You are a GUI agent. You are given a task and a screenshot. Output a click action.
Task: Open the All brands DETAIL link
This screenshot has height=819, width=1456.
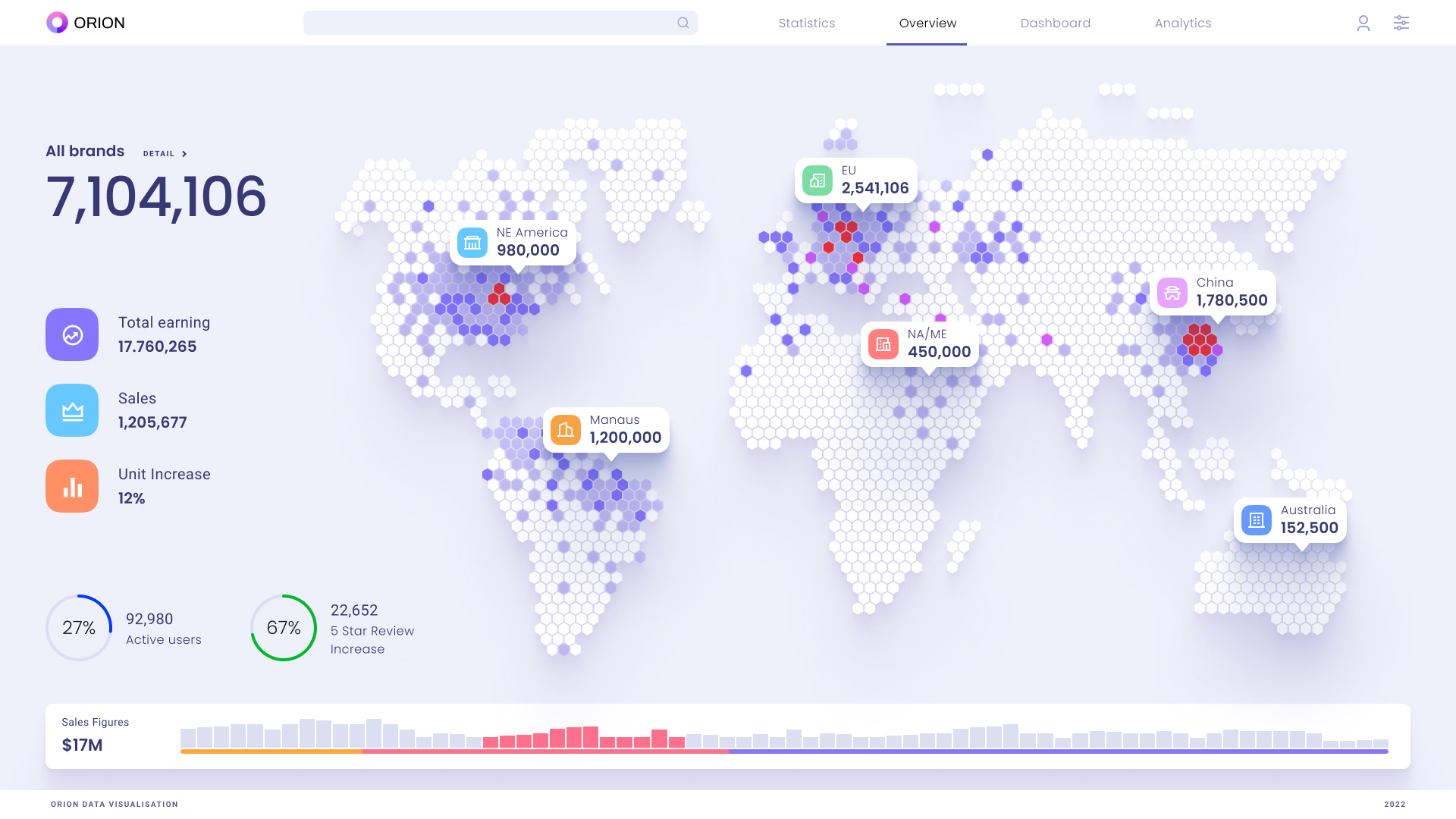click(159, 153)
